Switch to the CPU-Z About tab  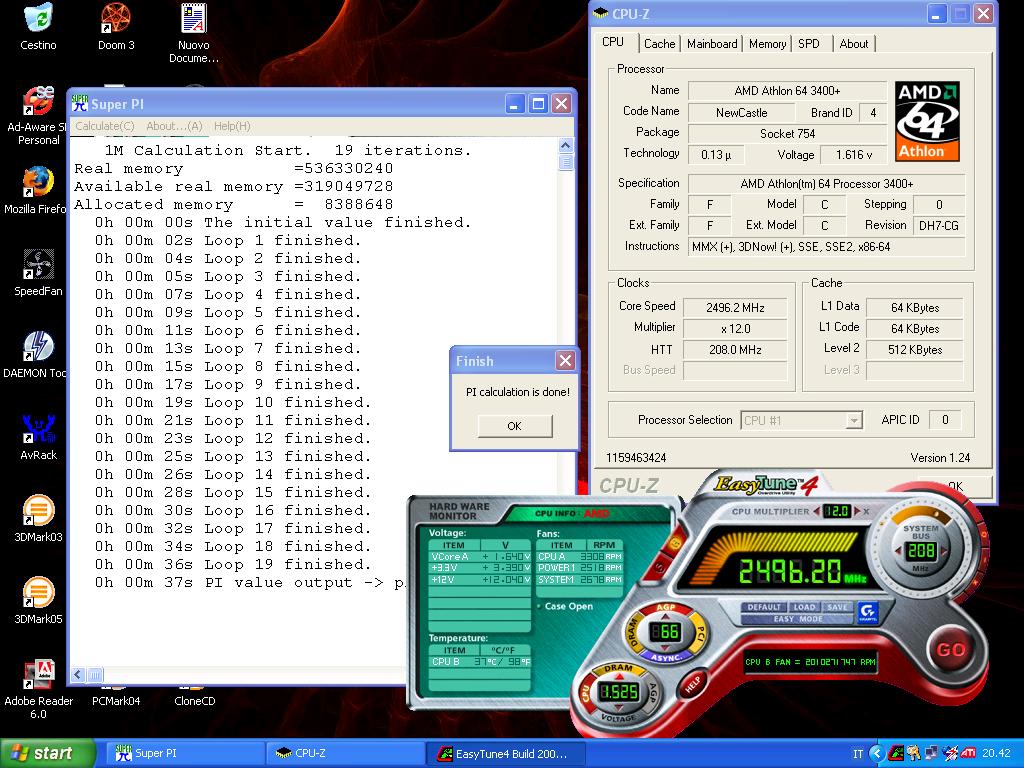point(854,44)
